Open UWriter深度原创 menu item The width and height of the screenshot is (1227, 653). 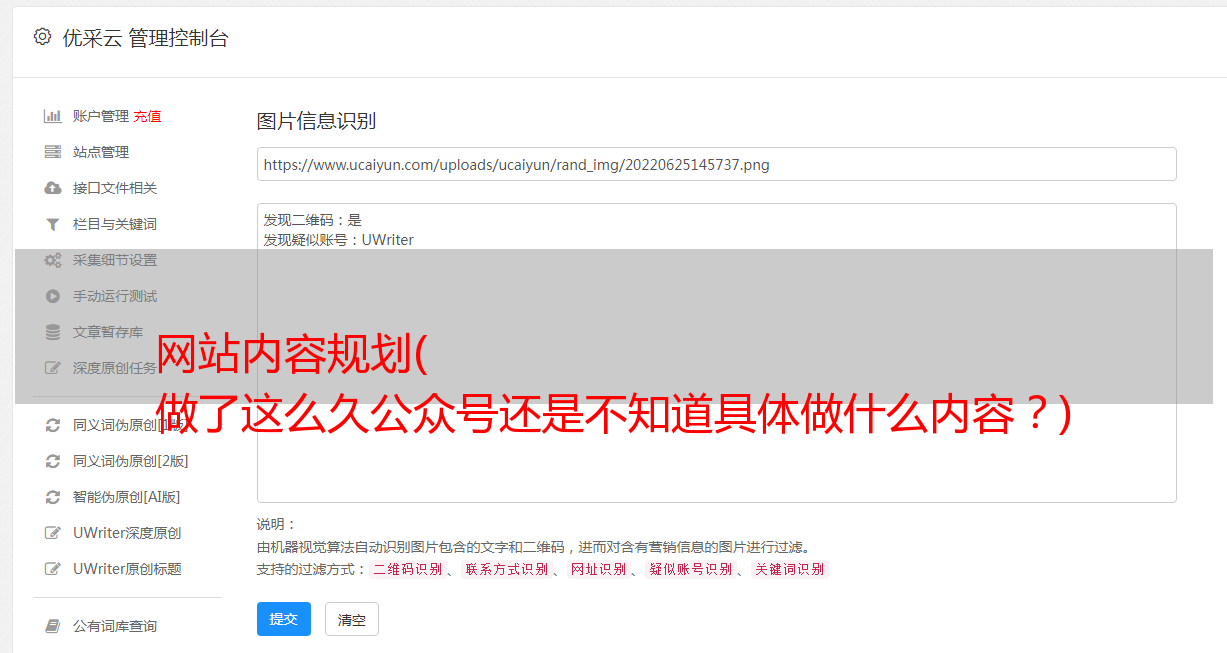point(127,533)
